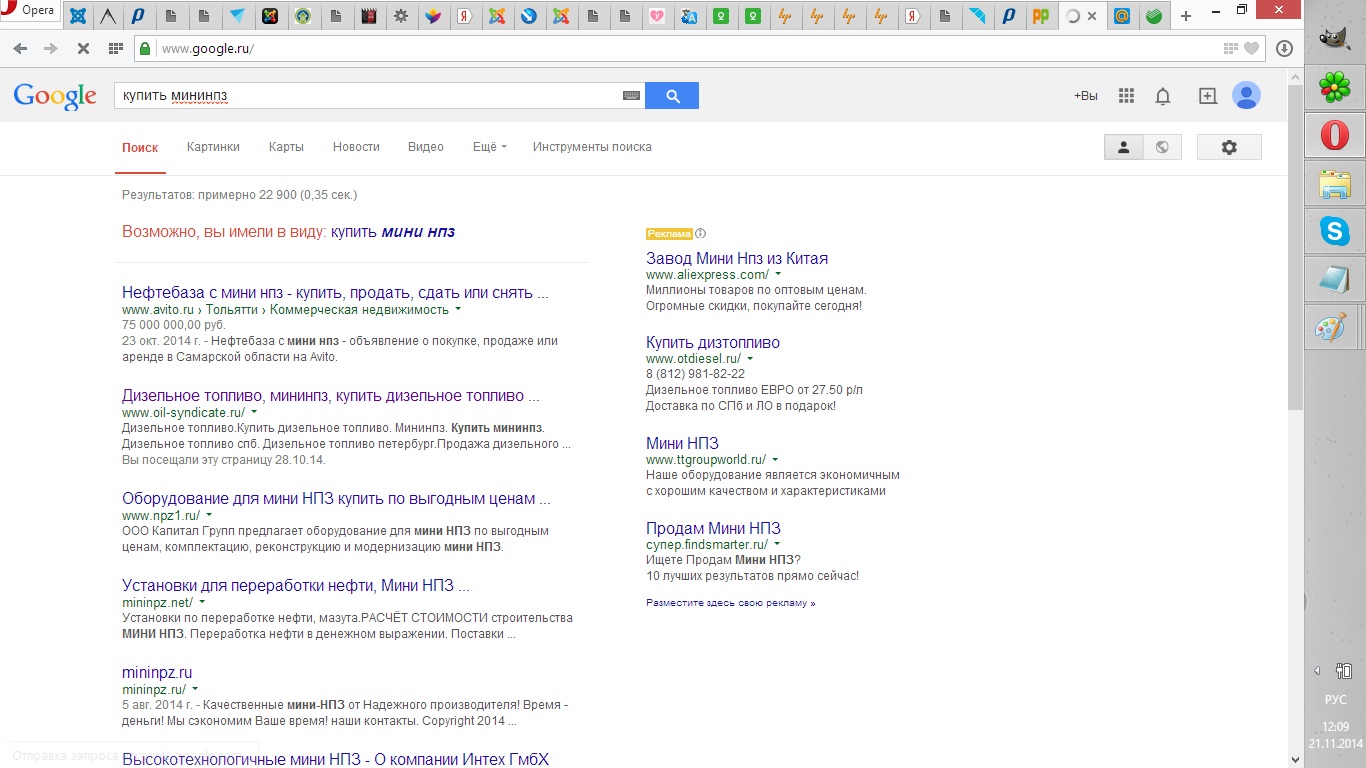Viewport: 1366px width, 768px height.
Task: Open Skype from the taskbar
Action: (1334, 231)
